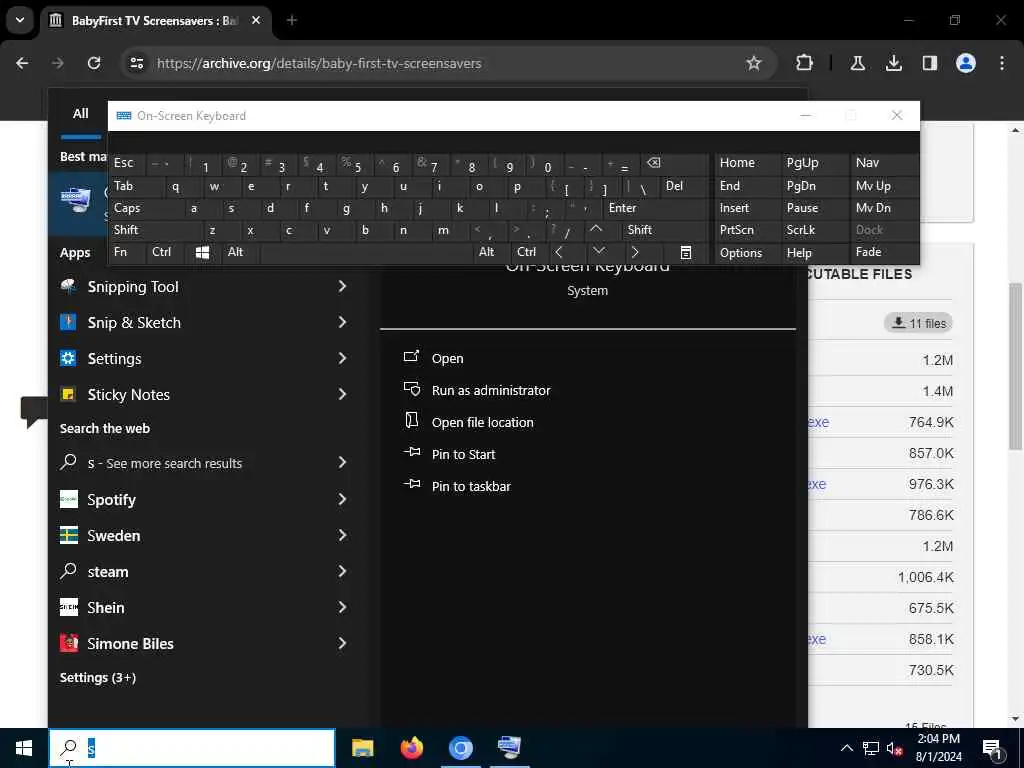The image size is (1024, 768).
Task: Show hidden tray icons chevron
Action: click(x=846, y=748)
